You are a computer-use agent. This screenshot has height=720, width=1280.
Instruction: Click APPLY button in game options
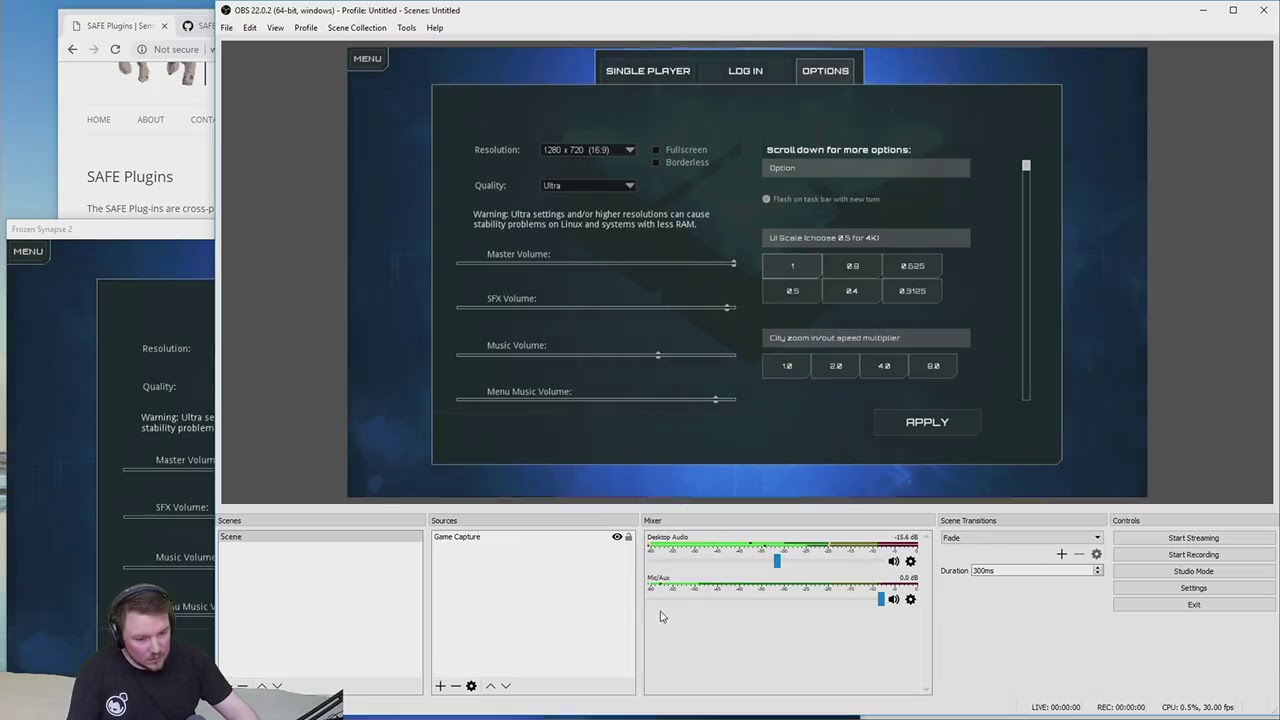[927, 422]
